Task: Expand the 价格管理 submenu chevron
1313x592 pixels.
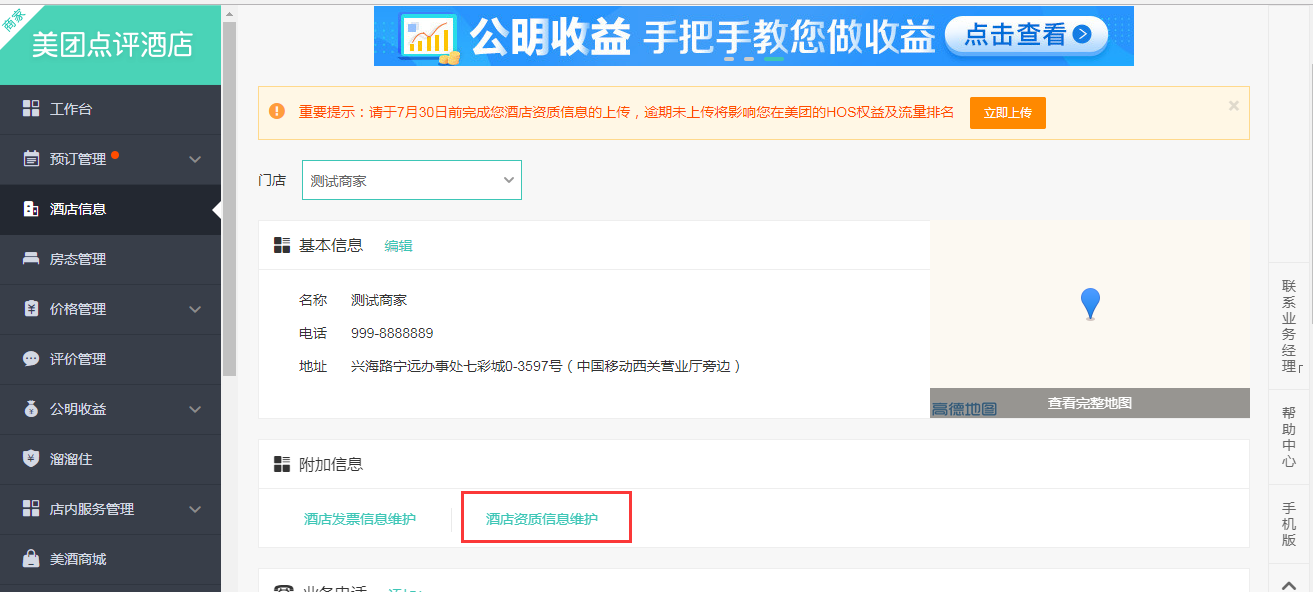Action: 195,309
